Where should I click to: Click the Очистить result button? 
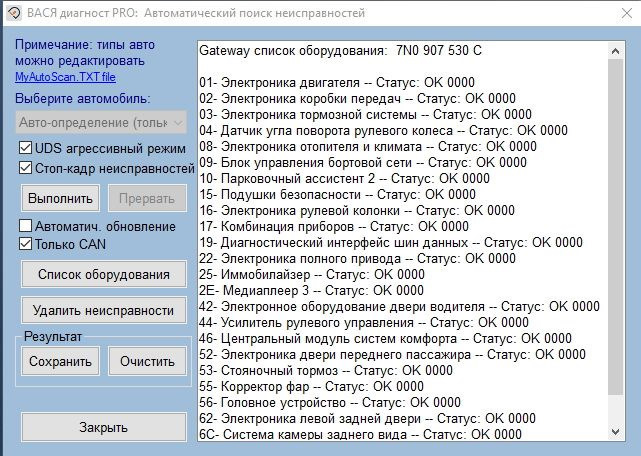pyautogui.click(x=147, y=361)
